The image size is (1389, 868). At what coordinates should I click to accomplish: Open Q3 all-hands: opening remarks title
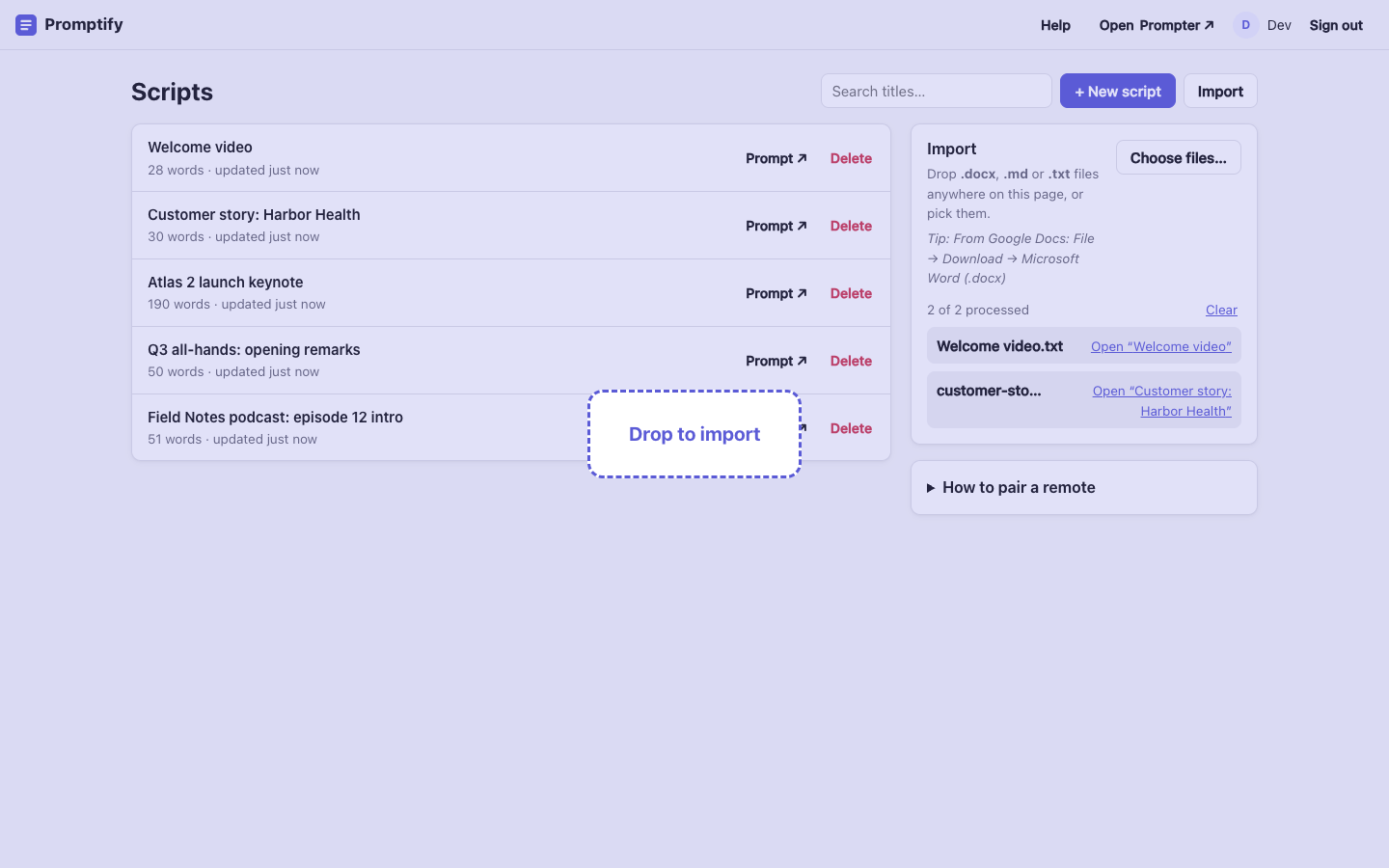254,349
